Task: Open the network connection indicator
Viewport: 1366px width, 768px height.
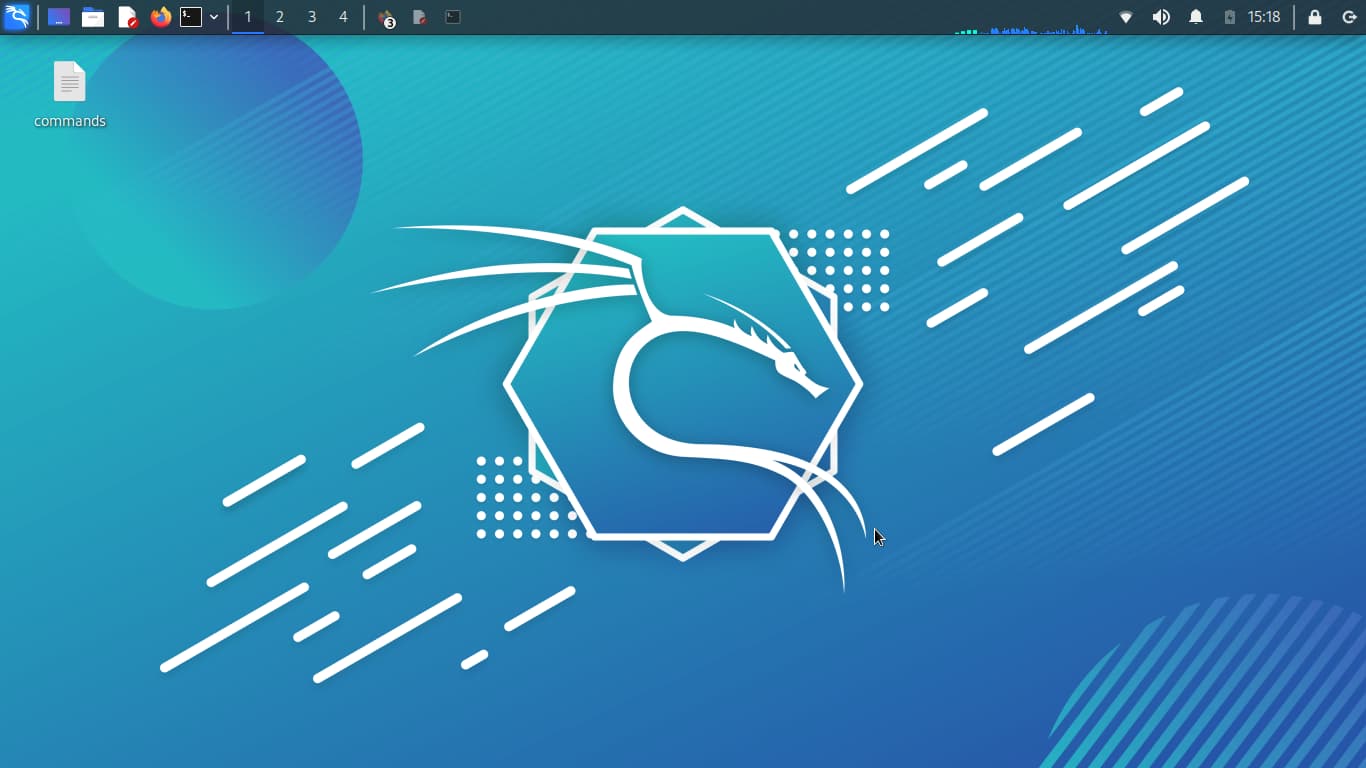Action: [1126, 17]
